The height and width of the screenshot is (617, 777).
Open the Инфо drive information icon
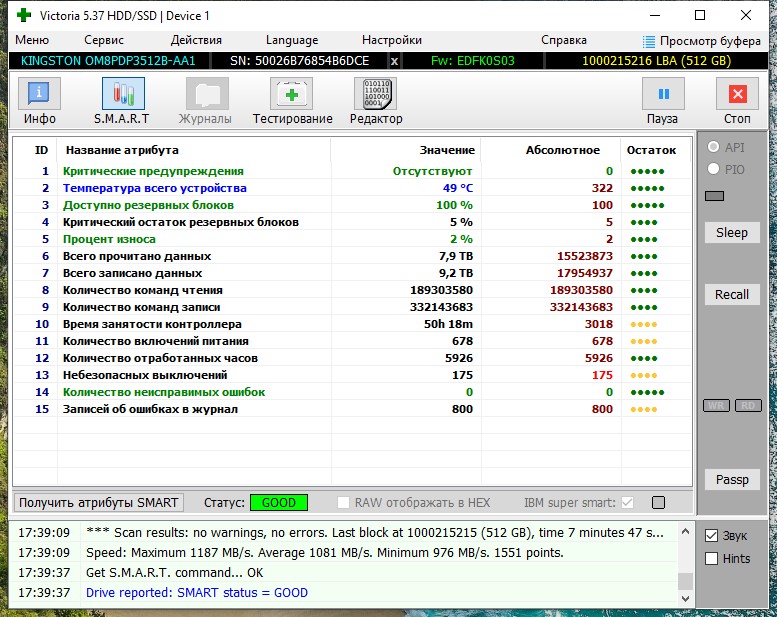click(39, 94)
